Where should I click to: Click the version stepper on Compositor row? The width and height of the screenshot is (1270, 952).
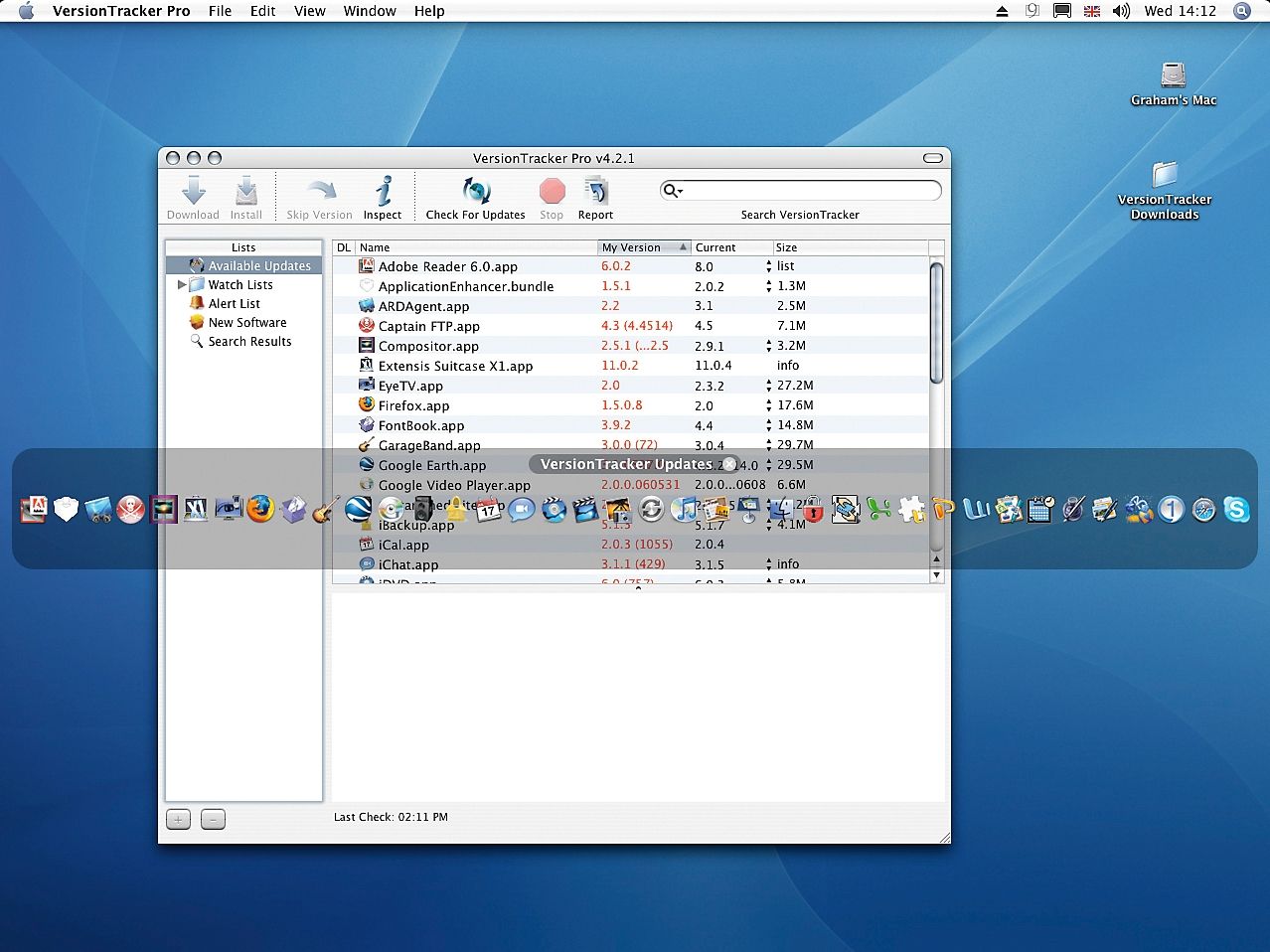coord(768,346)
